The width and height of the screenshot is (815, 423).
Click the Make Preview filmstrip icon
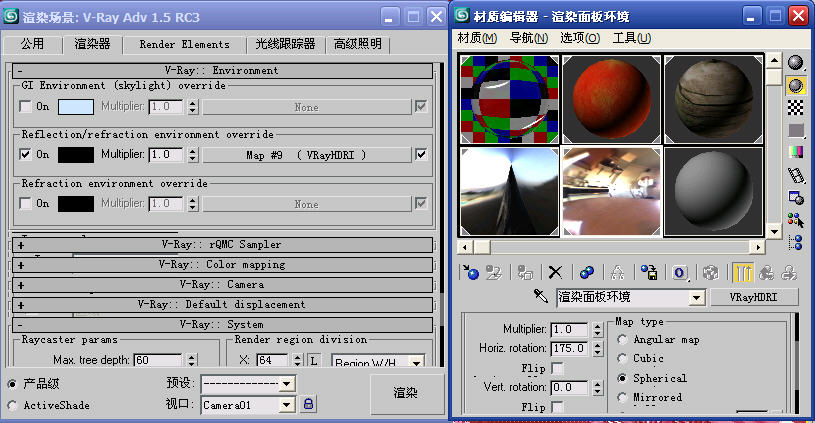point(796,175)
